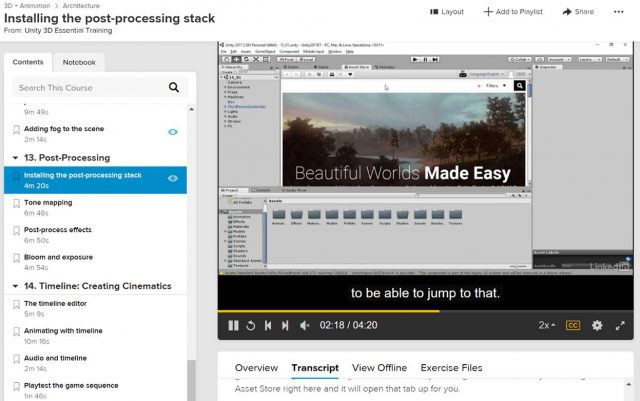
Task: Click the contents list scrollbar thumb
Action: click(x=191, y=380)
